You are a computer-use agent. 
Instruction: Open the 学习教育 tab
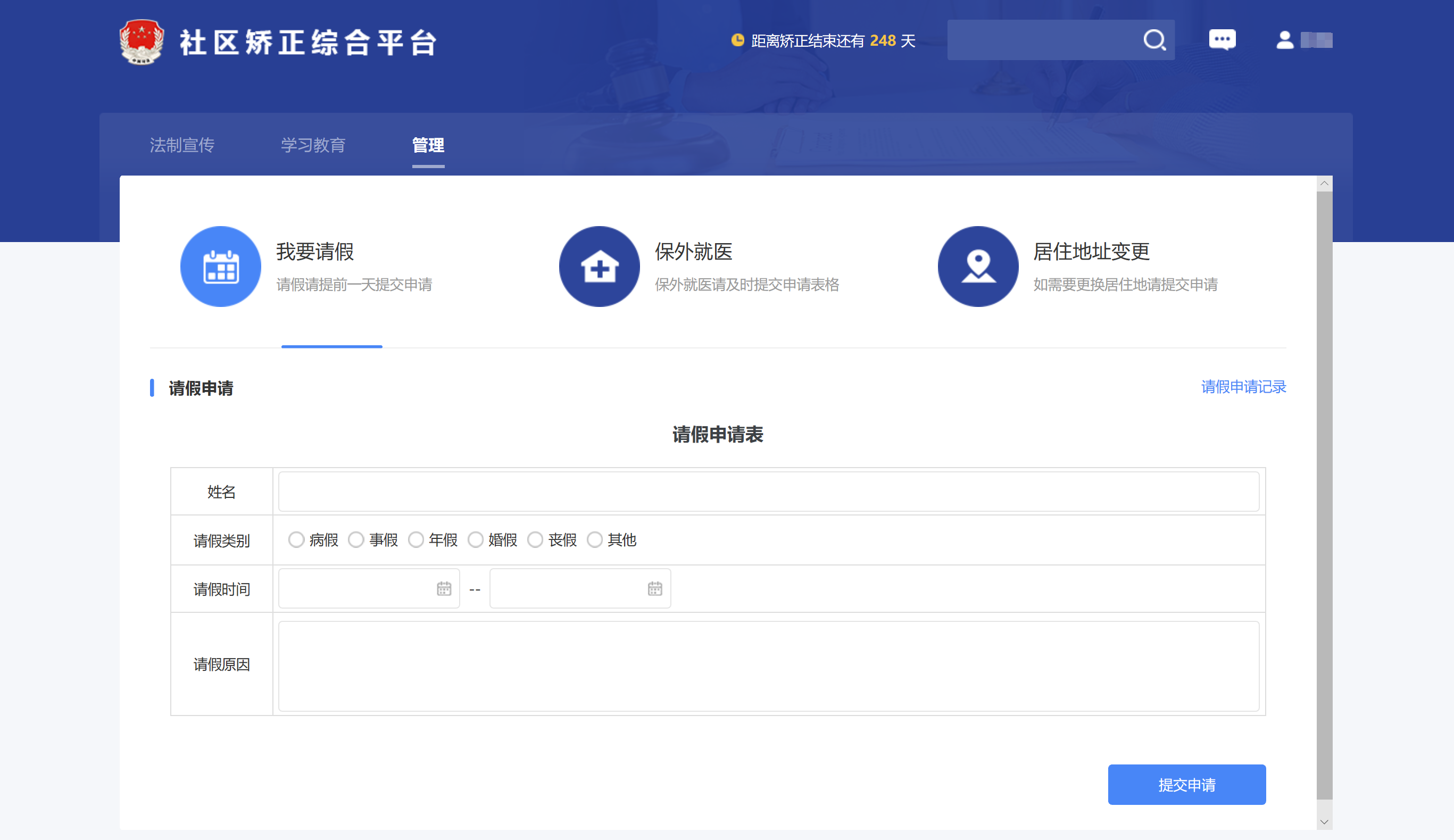(x=313, y=145)
